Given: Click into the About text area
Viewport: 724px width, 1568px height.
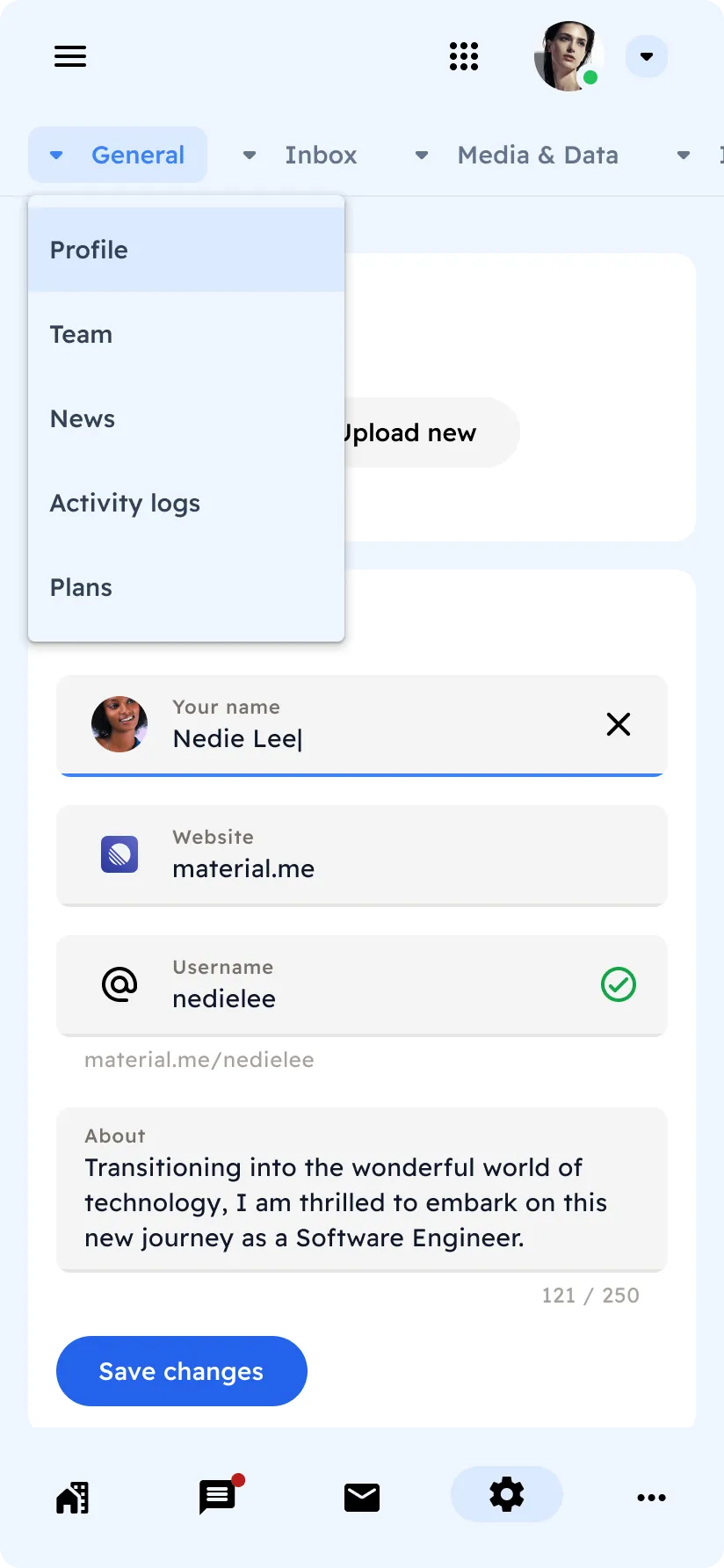Looking at the screenshot, I should pos(362,1201).
